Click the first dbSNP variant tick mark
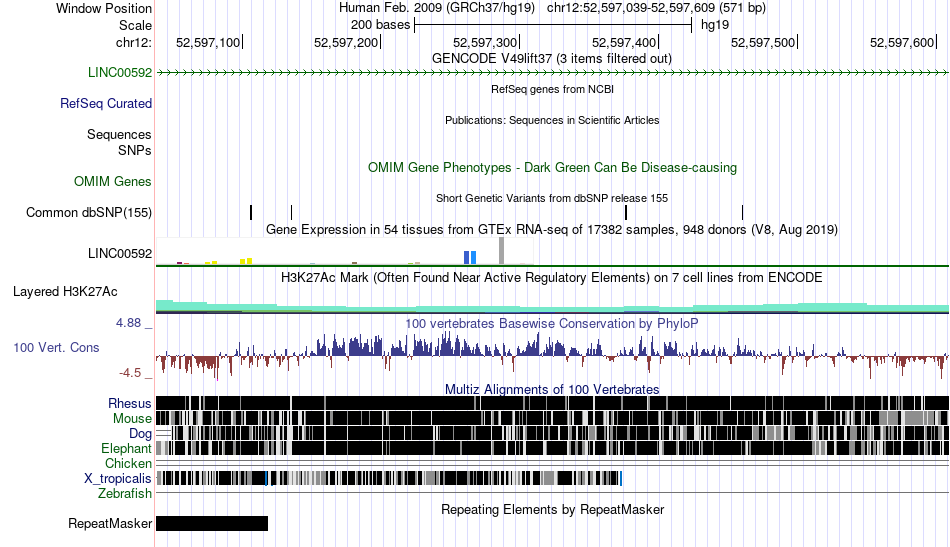This screenshot has height=547, width=950. [x=251, y=213]
